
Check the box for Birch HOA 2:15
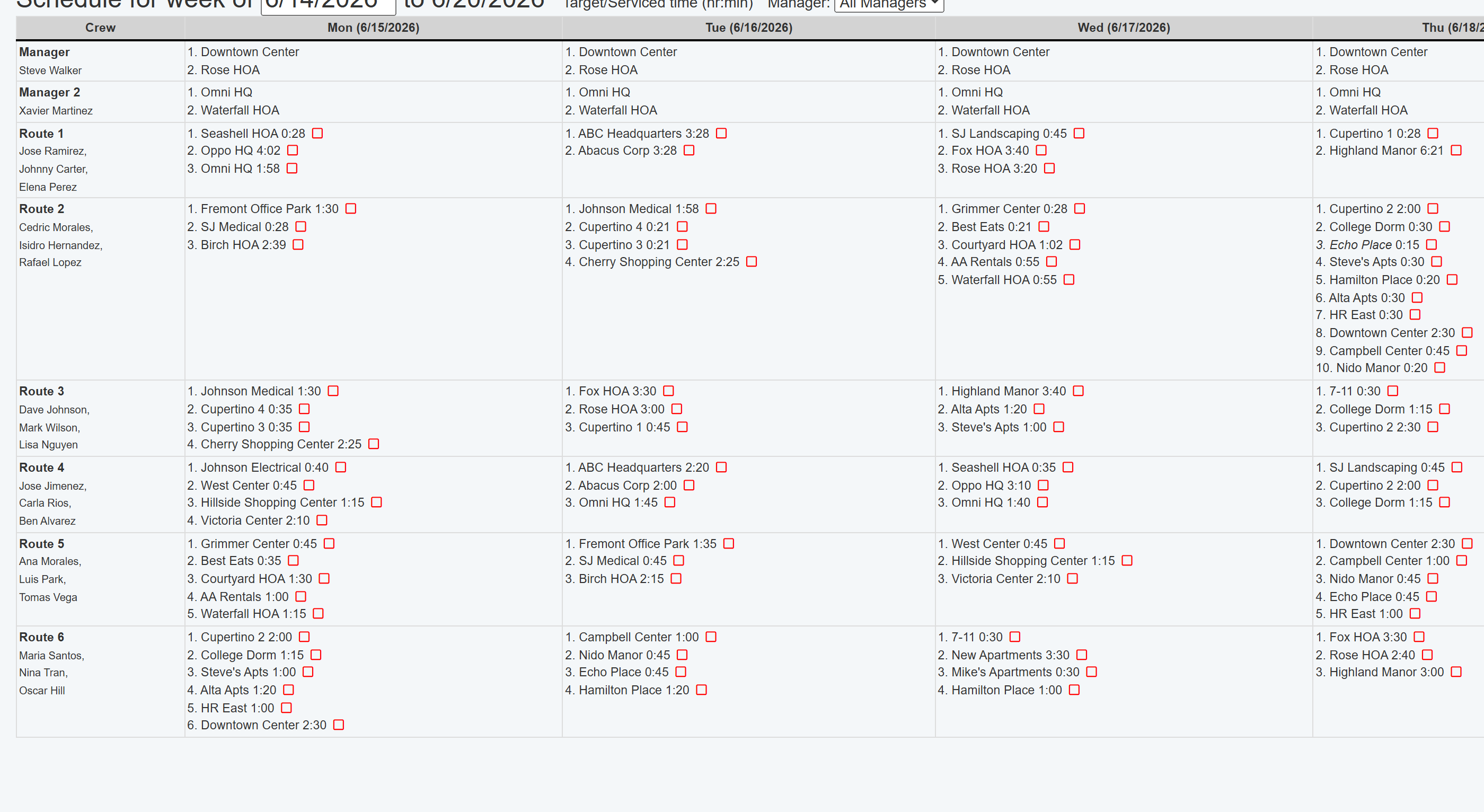[x=676, y=579]
